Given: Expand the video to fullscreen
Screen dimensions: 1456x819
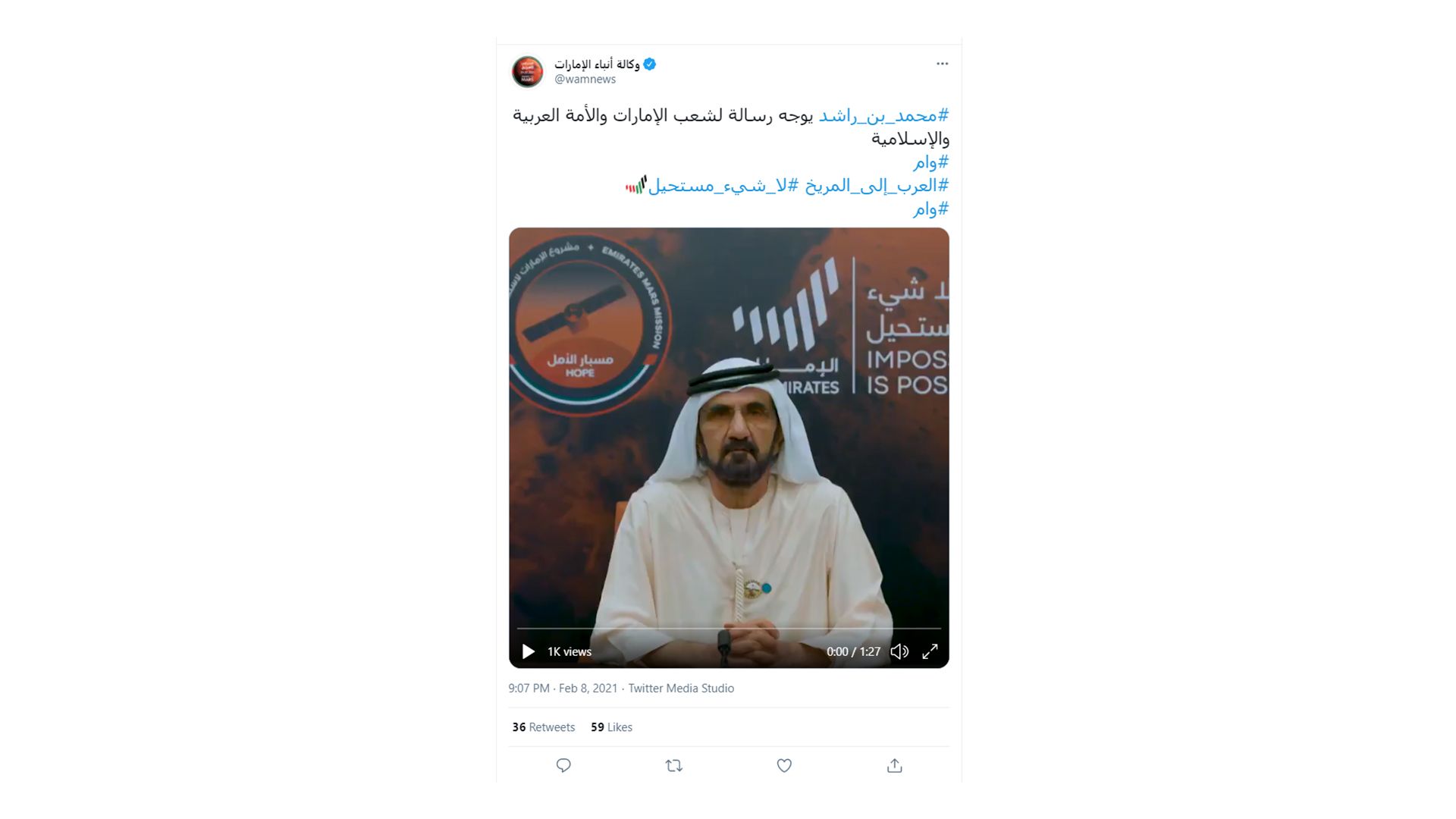Looking at the screenshot, I should tap(930, 651).
